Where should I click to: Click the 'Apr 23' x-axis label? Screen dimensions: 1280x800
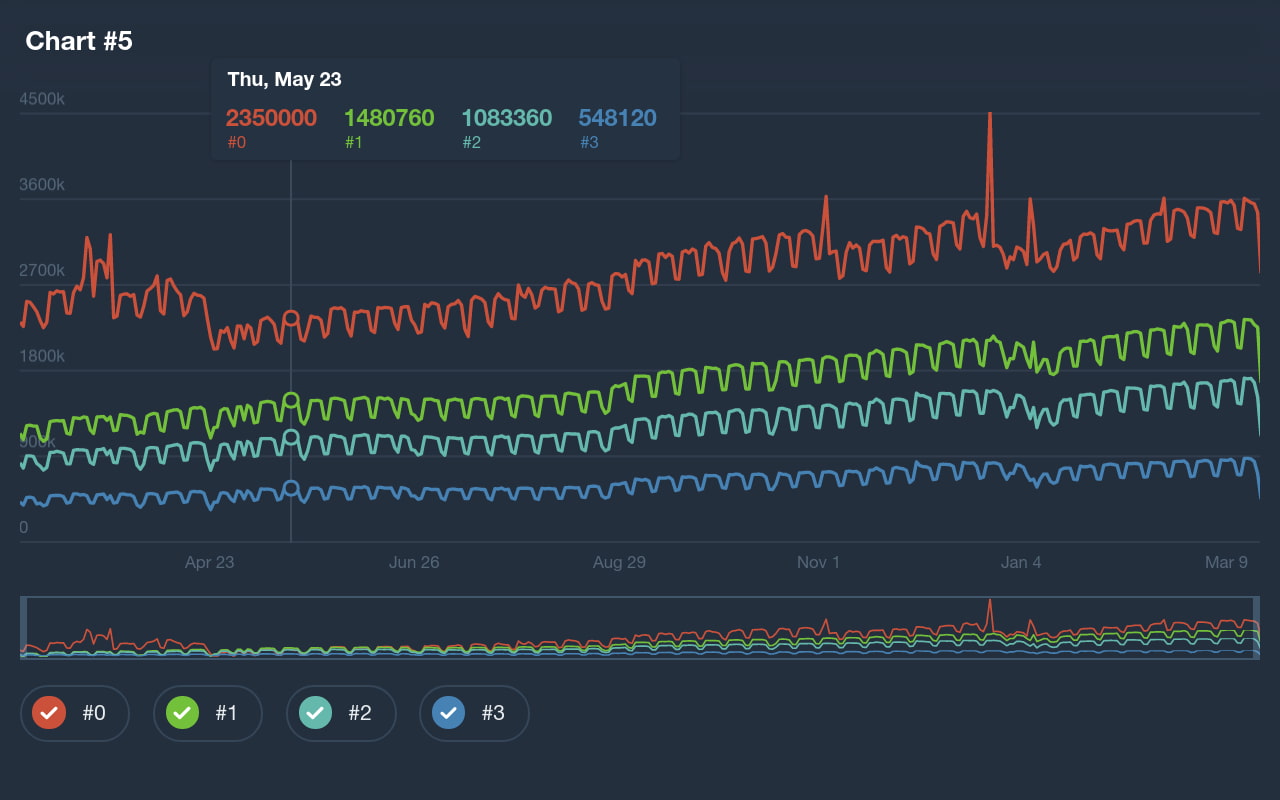coord(209,563)
